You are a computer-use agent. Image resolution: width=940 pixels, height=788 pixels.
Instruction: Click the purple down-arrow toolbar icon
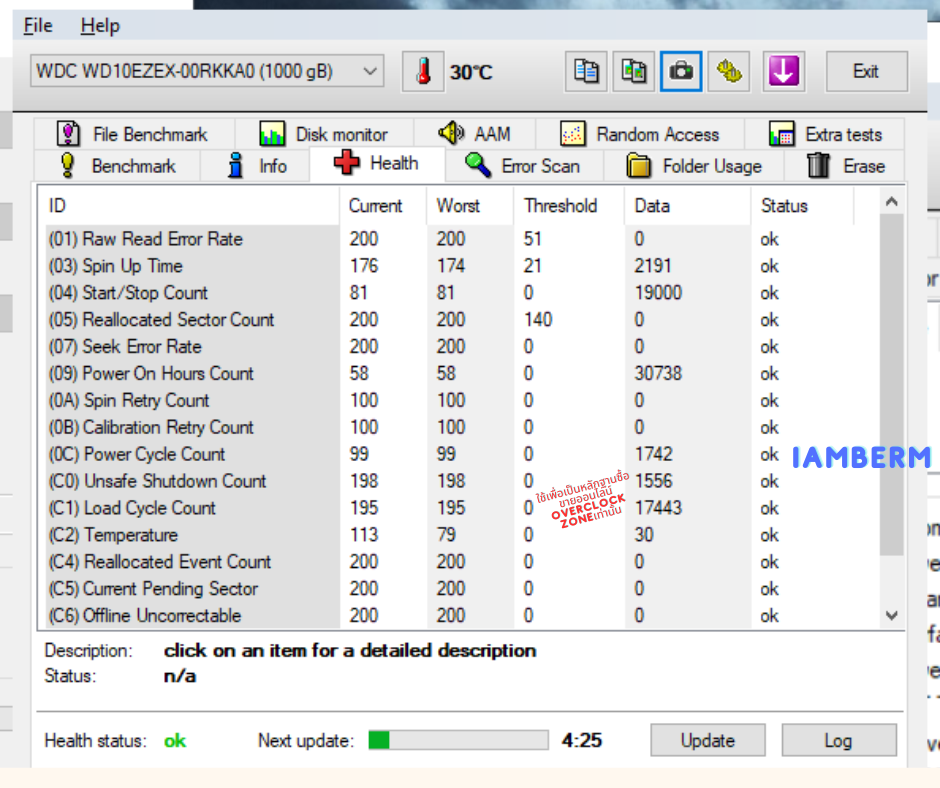pos(784,72)
